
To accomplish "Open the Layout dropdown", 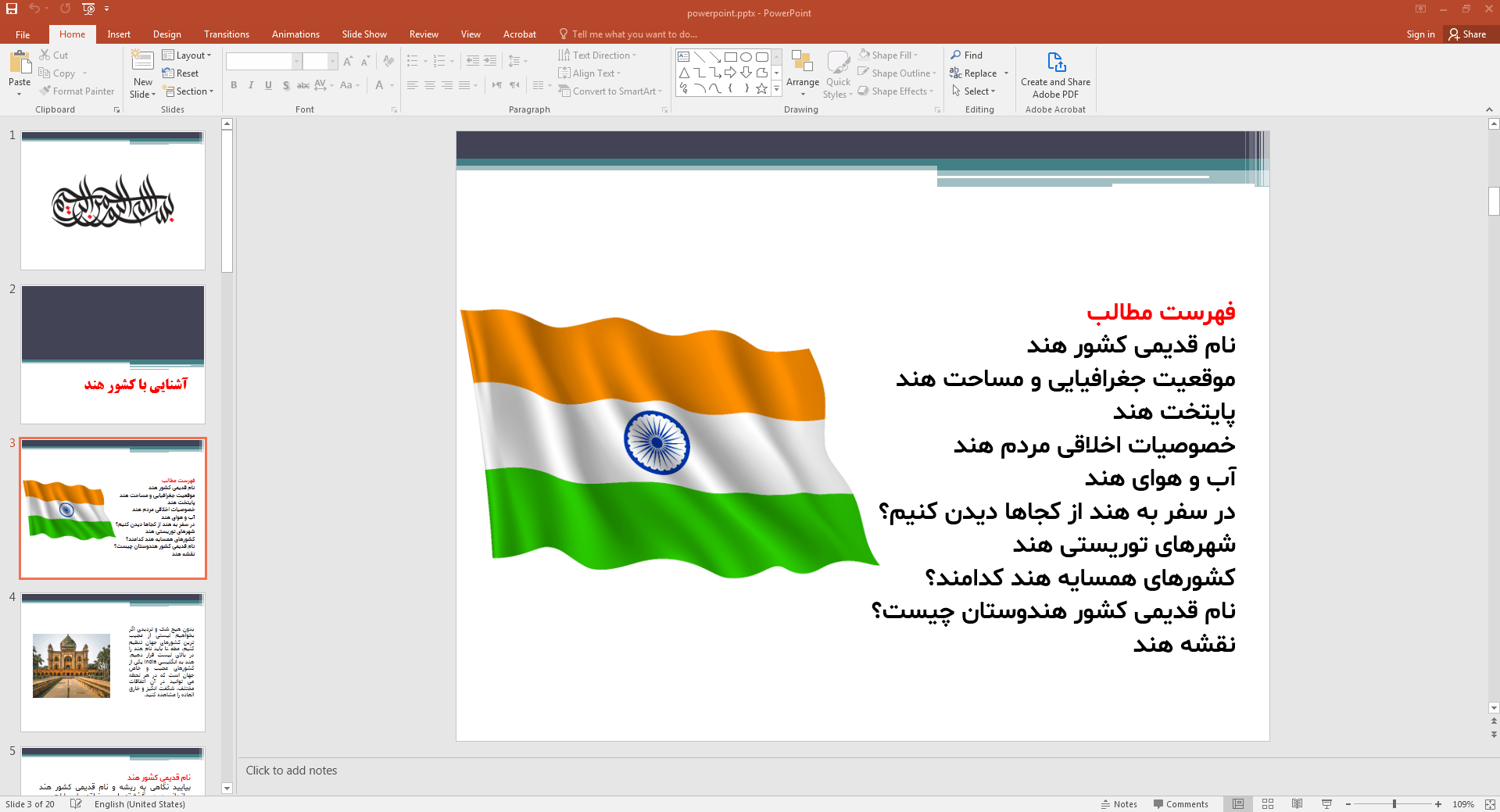I will pos(187,55).
